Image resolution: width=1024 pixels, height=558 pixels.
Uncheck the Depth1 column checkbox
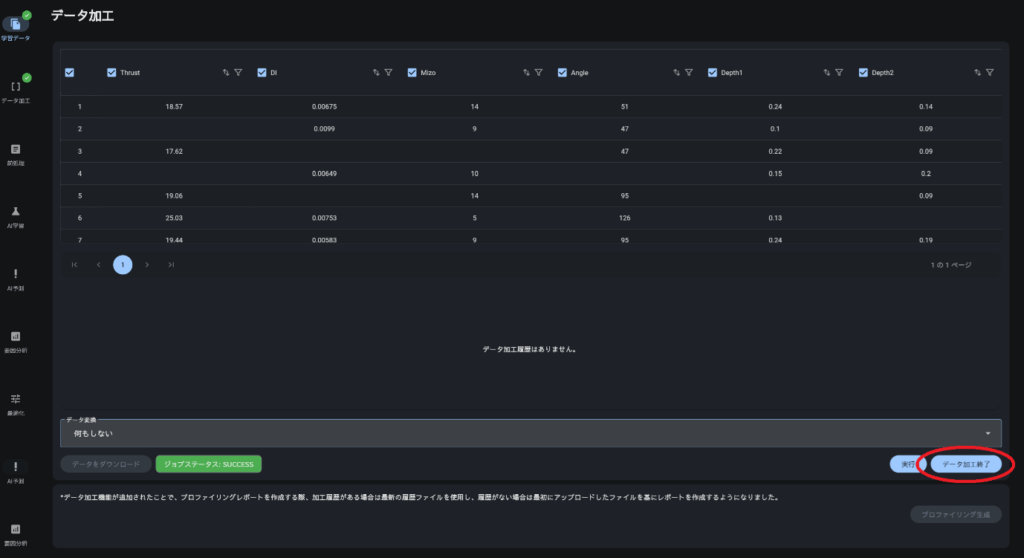713,73
